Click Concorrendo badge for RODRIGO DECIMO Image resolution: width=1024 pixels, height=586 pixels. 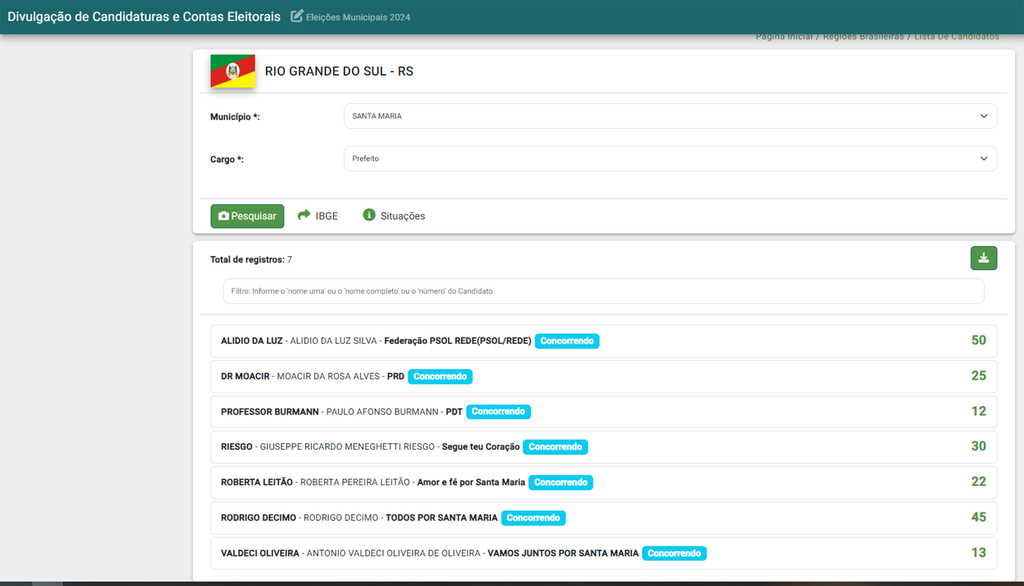(x=533, y=518)
